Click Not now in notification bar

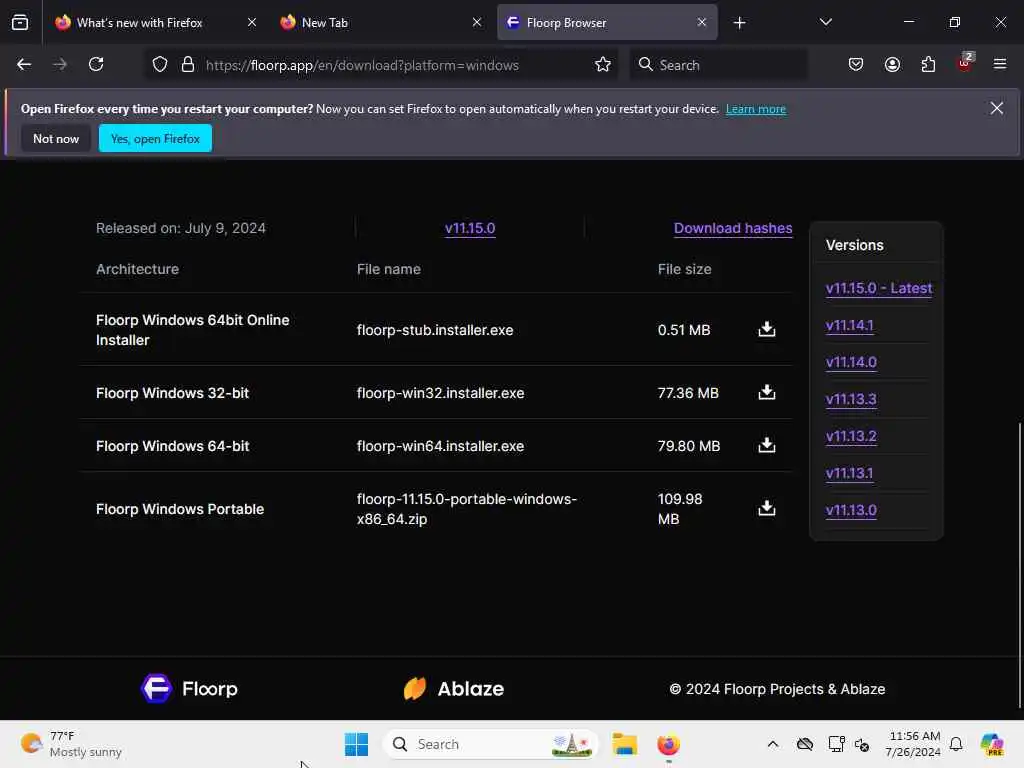tap(56, 138)
